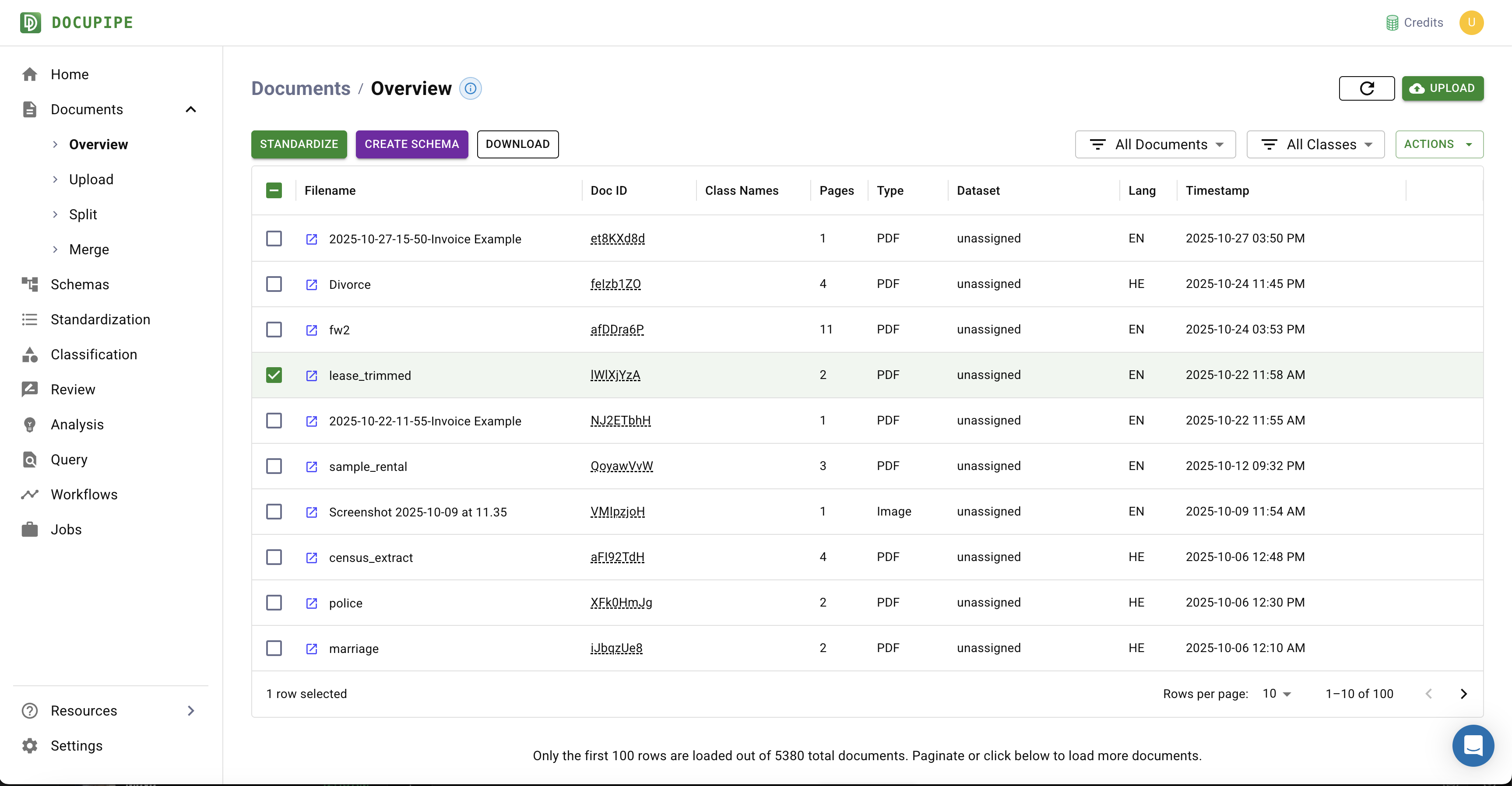The image size is (1512, 786).
Task: Uncheck the lease_trimmed row checkbox
Action: click(x=274, y=375)
